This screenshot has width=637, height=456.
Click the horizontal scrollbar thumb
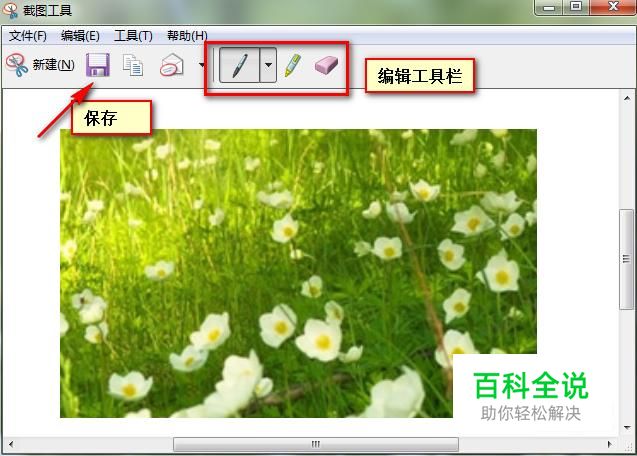pos(316,444)
